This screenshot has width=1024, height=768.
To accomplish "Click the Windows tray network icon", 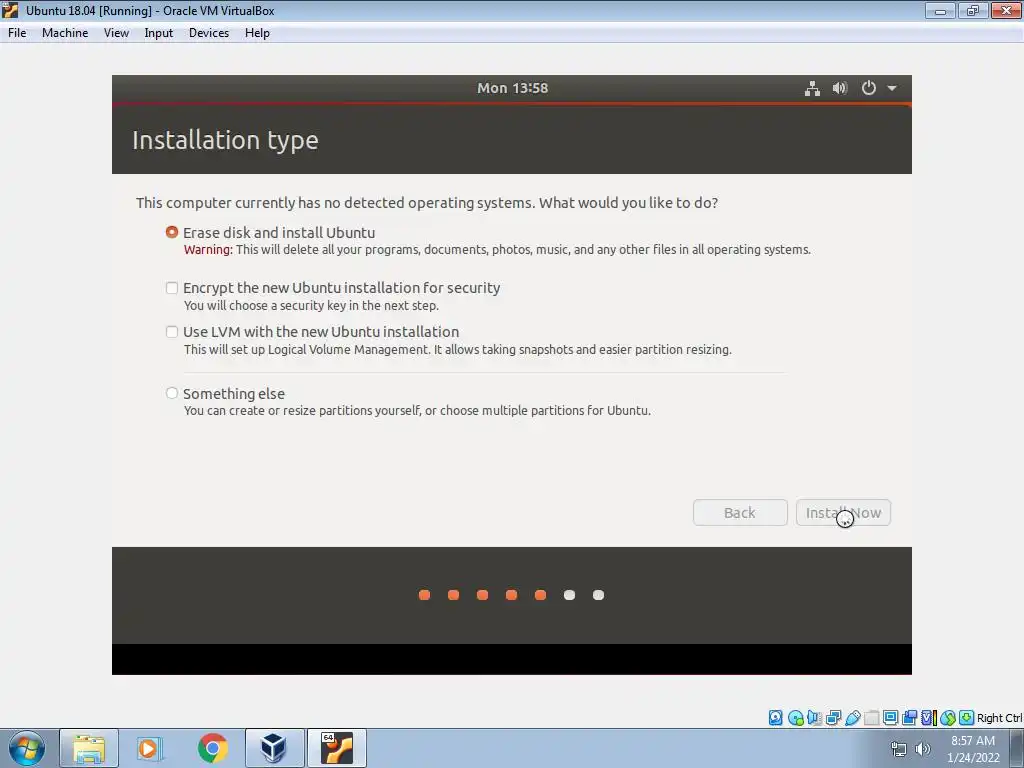I will (899, 749).
